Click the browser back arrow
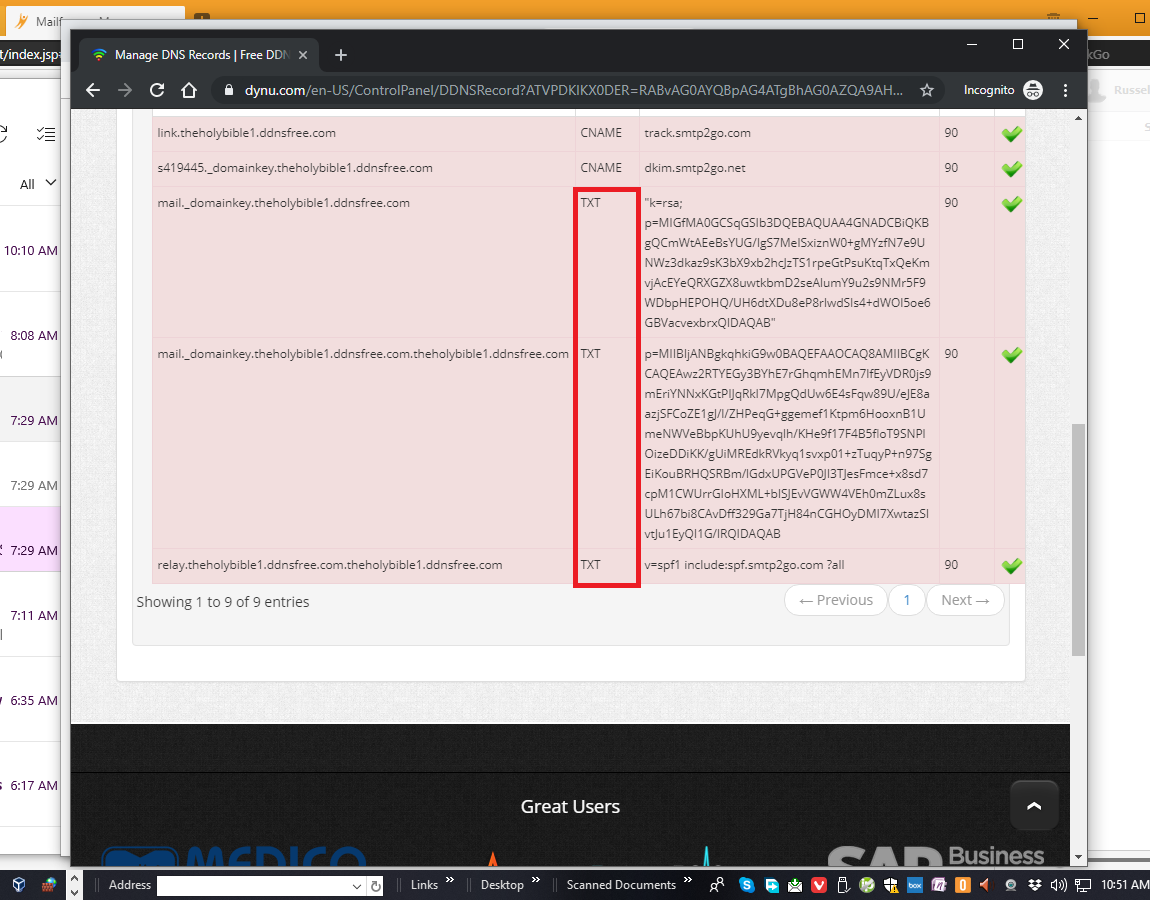 [93, 90]
